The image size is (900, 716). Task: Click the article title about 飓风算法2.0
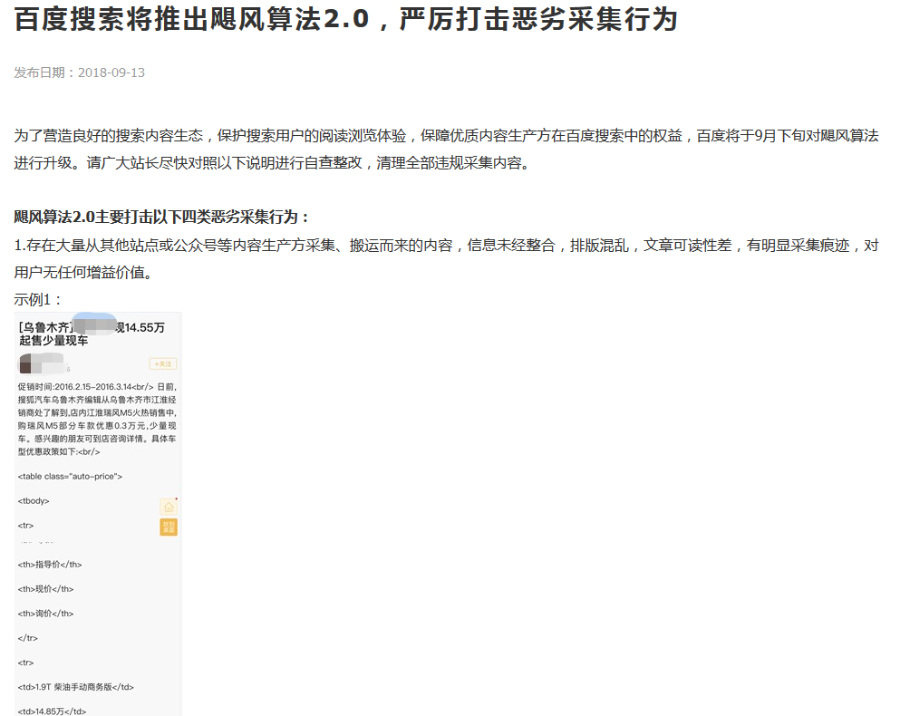coord(346,20)
